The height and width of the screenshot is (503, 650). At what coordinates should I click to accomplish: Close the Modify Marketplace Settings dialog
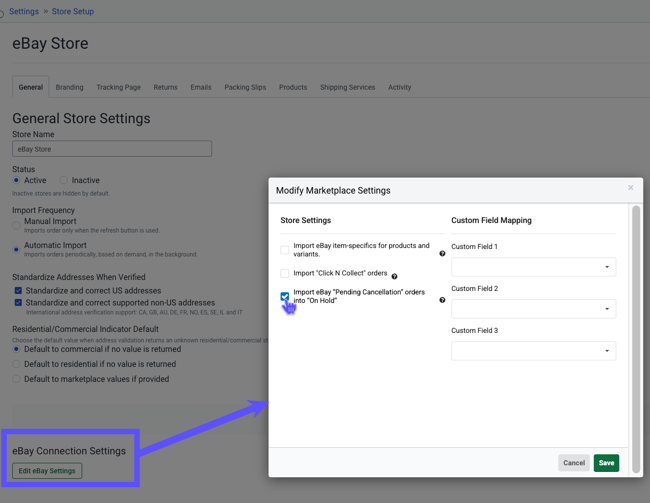pos(631,188)
